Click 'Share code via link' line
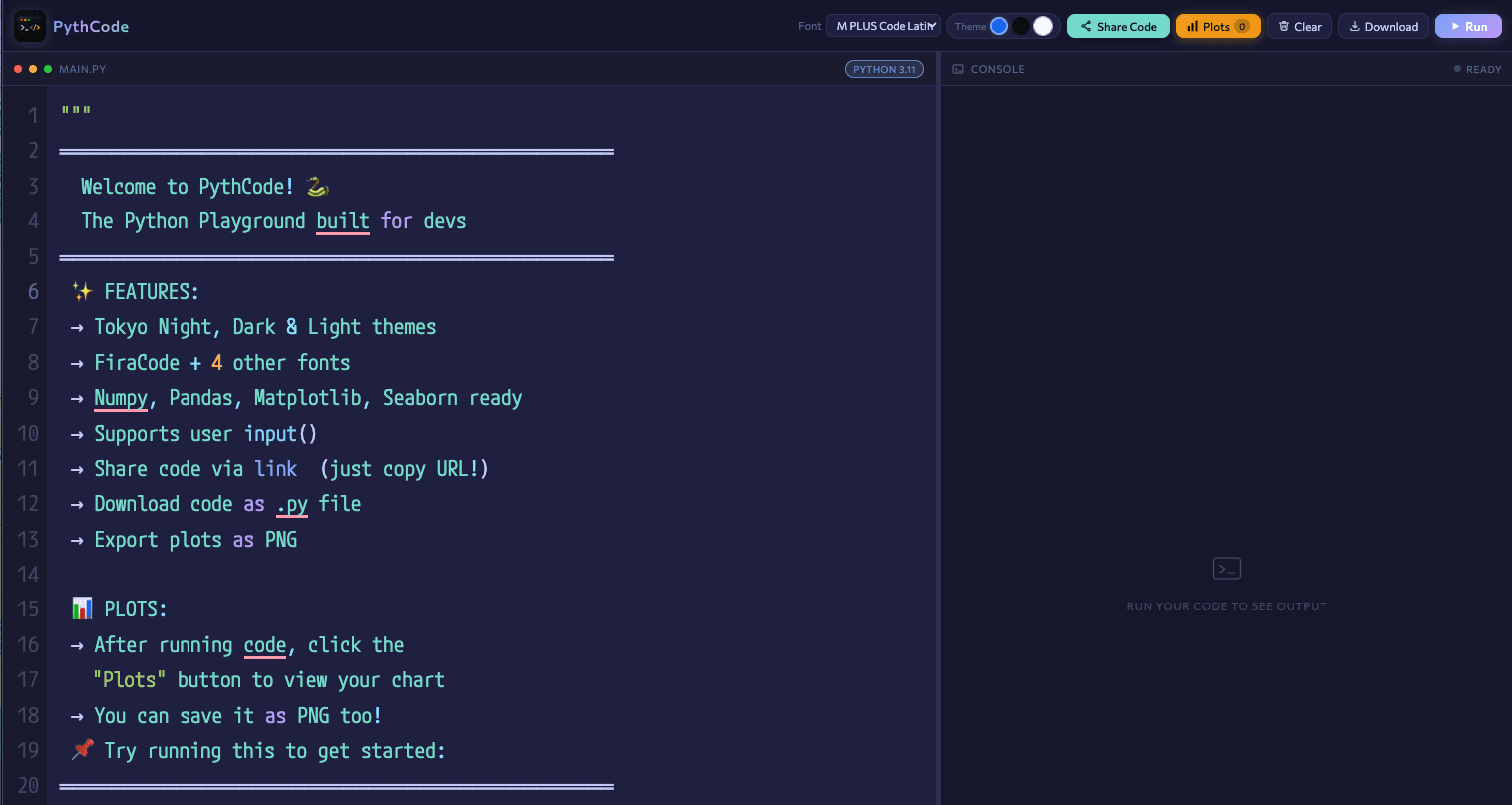The image size is (1512, 805). tap(279, 469)
